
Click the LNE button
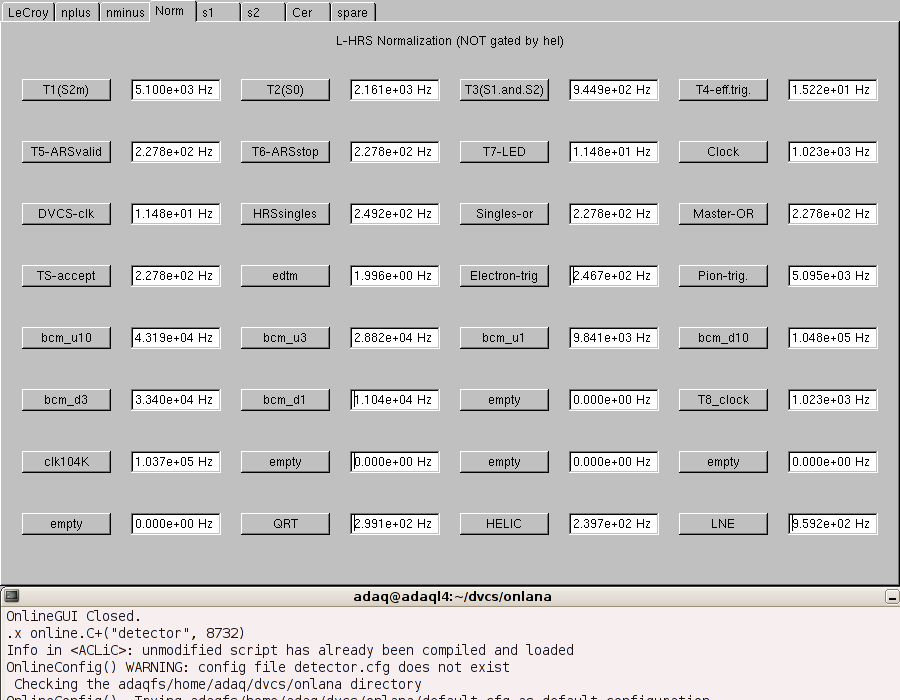(x=723, y=524)
